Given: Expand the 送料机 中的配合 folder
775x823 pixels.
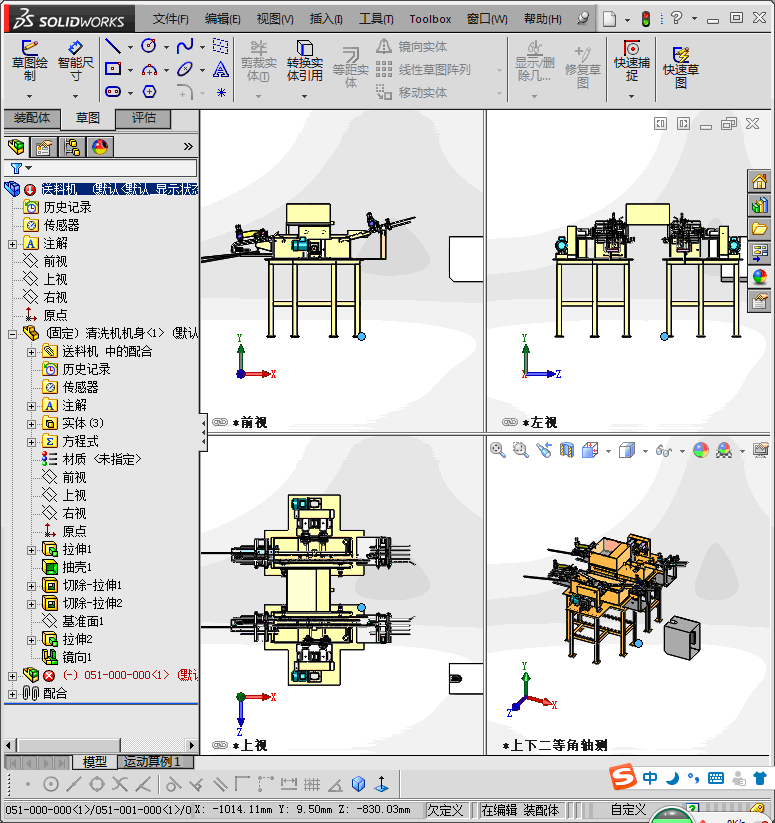Looking at the screenshot, I should pyautogui.click(x=31, y=352).
